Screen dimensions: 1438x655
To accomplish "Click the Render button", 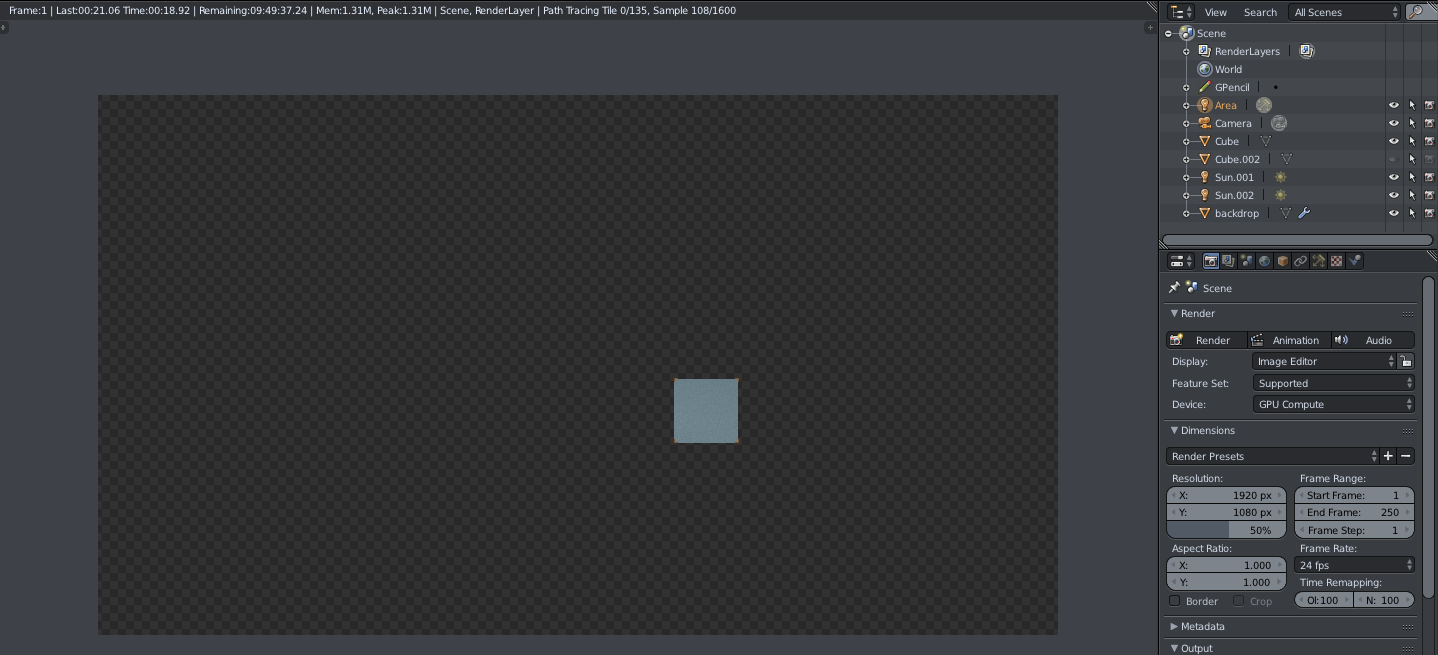I will tap(1206, 340).
